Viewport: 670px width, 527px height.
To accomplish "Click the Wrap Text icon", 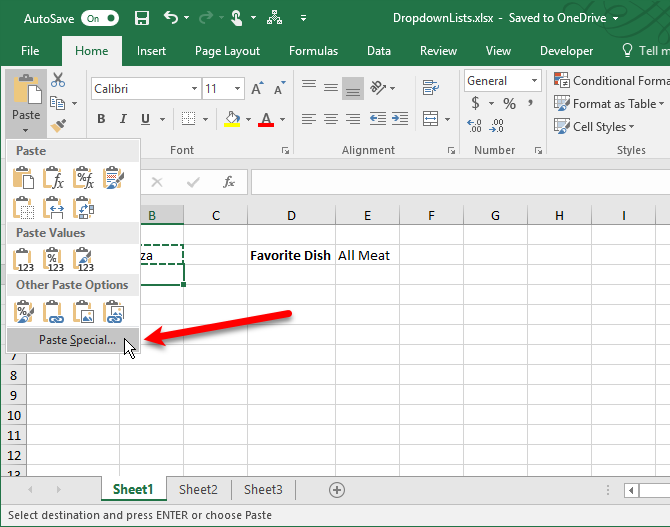I will click(431, 88).
